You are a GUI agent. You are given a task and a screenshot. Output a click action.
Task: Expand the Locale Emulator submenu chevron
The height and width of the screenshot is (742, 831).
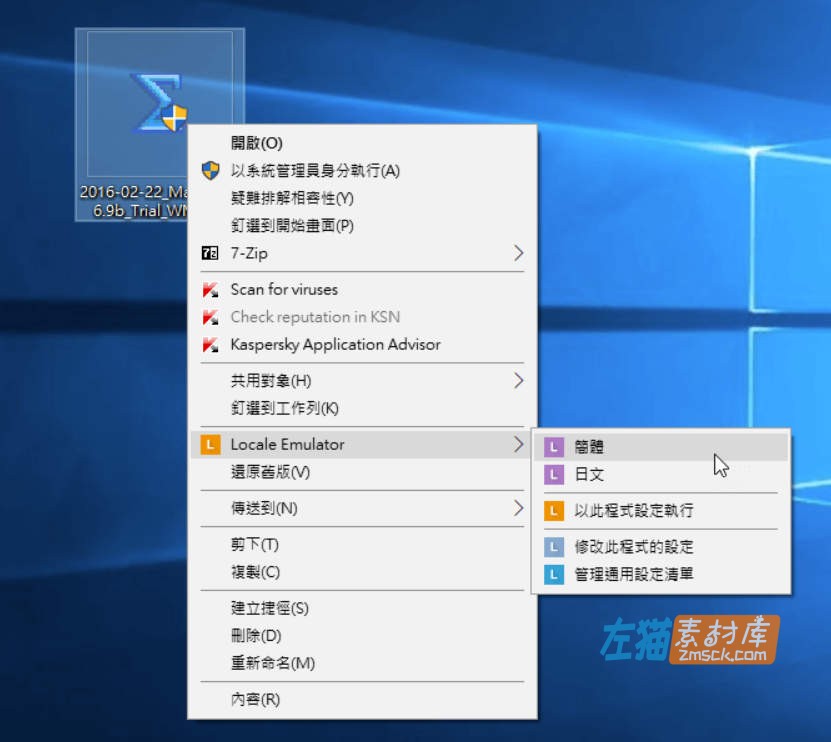tap(516, 444)
